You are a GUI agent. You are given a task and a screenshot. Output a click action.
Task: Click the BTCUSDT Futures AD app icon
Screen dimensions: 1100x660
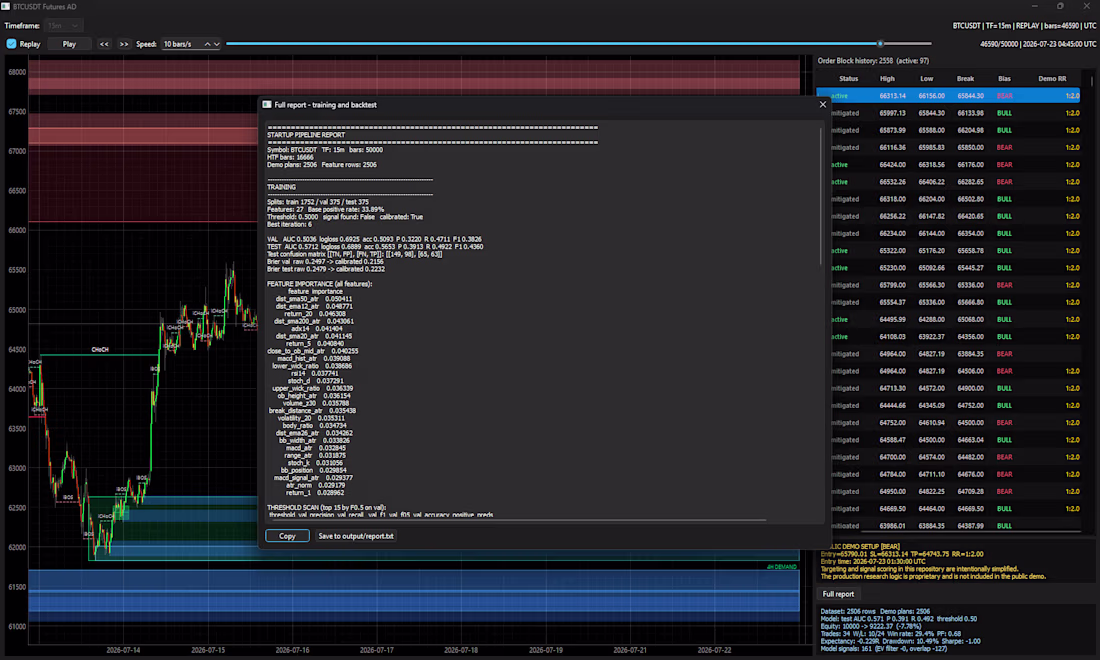[6, 6]
